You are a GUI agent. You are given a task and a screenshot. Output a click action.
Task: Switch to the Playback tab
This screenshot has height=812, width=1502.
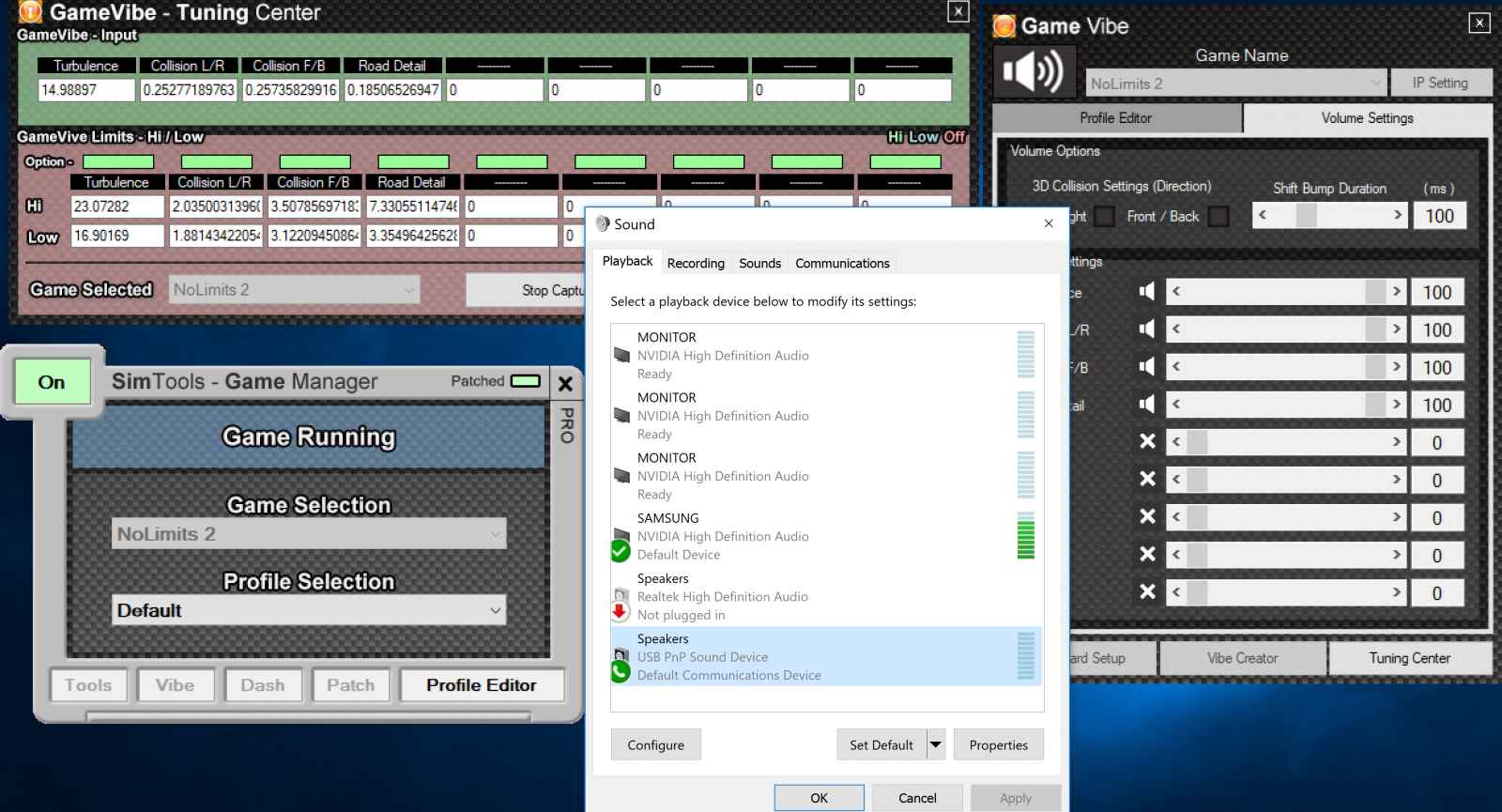coord(627,261)
